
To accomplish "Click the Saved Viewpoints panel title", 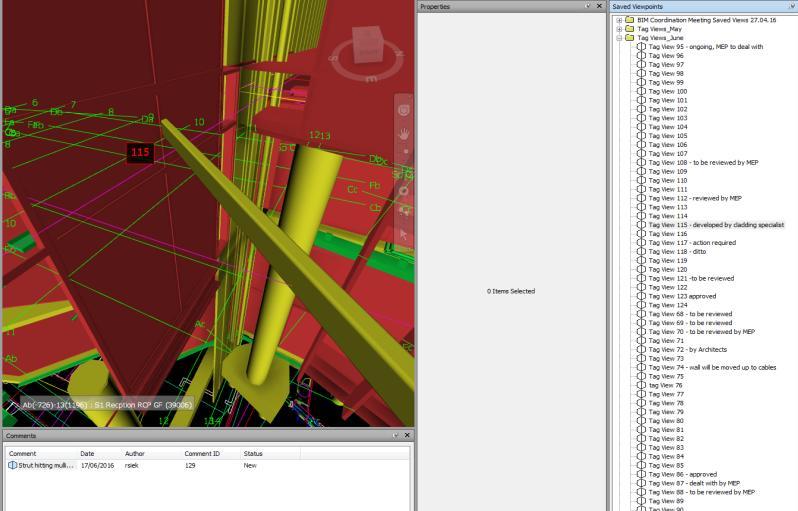I will pos(637,7).
